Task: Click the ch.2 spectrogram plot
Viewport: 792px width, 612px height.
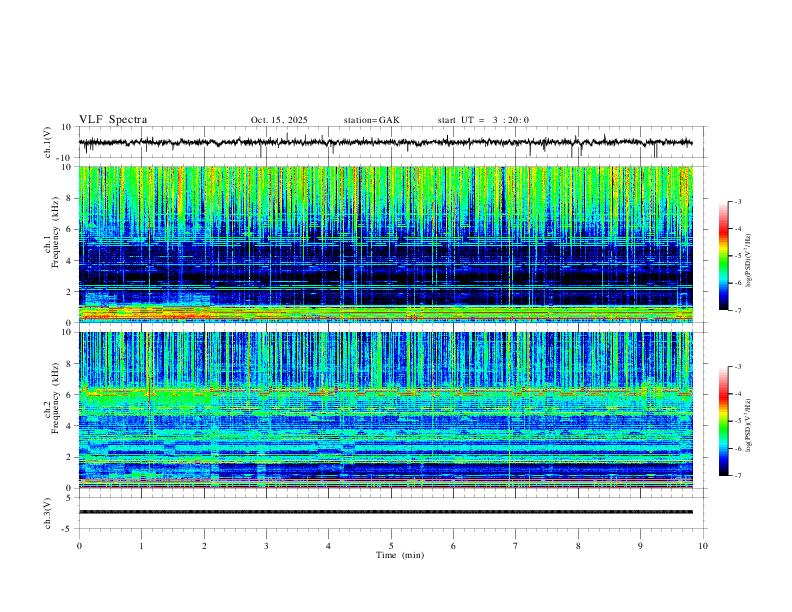Action: (x=385, y=410)
